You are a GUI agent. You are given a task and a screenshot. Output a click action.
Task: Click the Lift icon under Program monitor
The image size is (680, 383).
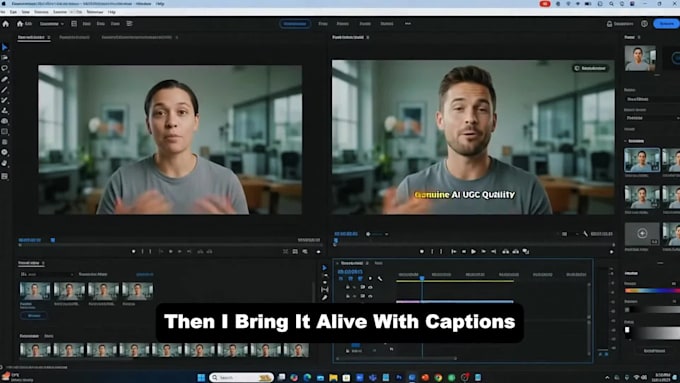click(x=506, y=252)
